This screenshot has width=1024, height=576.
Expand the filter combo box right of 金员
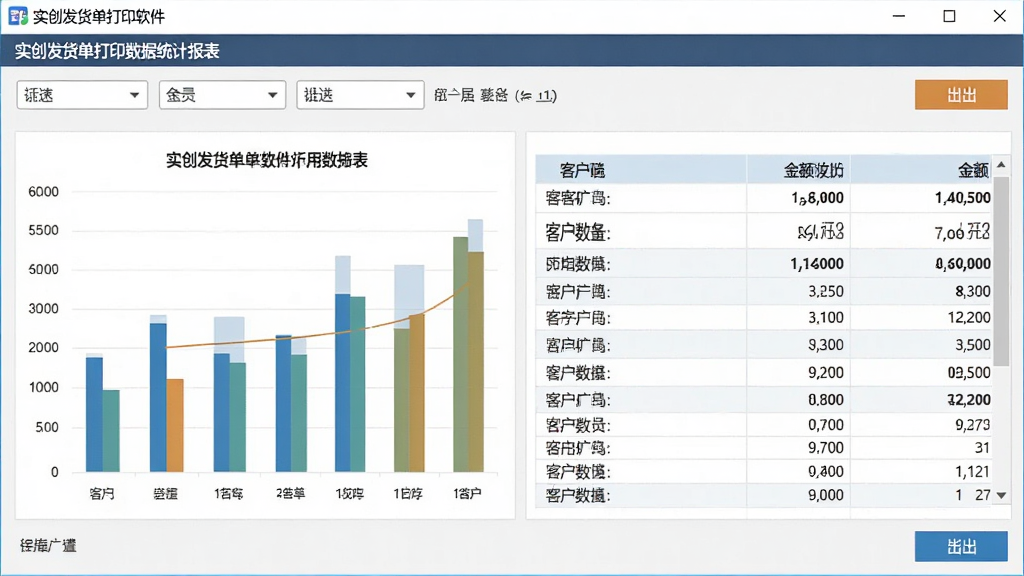click(360, 95)
